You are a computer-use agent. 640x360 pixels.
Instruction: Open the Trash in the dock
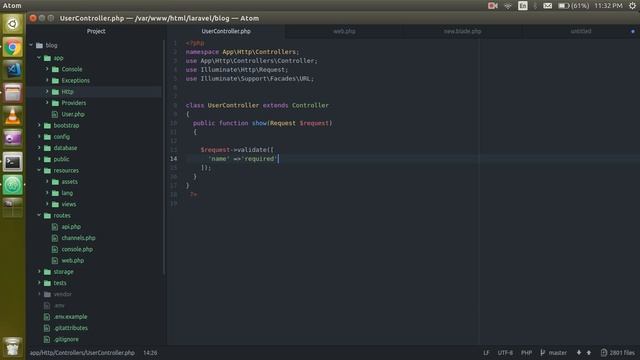pyautogui.click(x=13, y=347)
